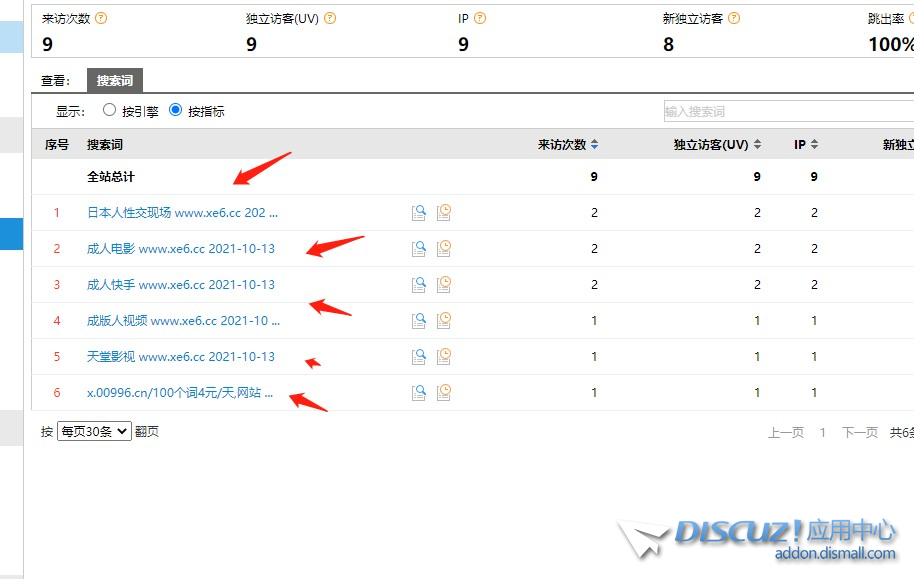Open the x.00996.cn search term link
The image size is (914, 579).
pos(180,393)
